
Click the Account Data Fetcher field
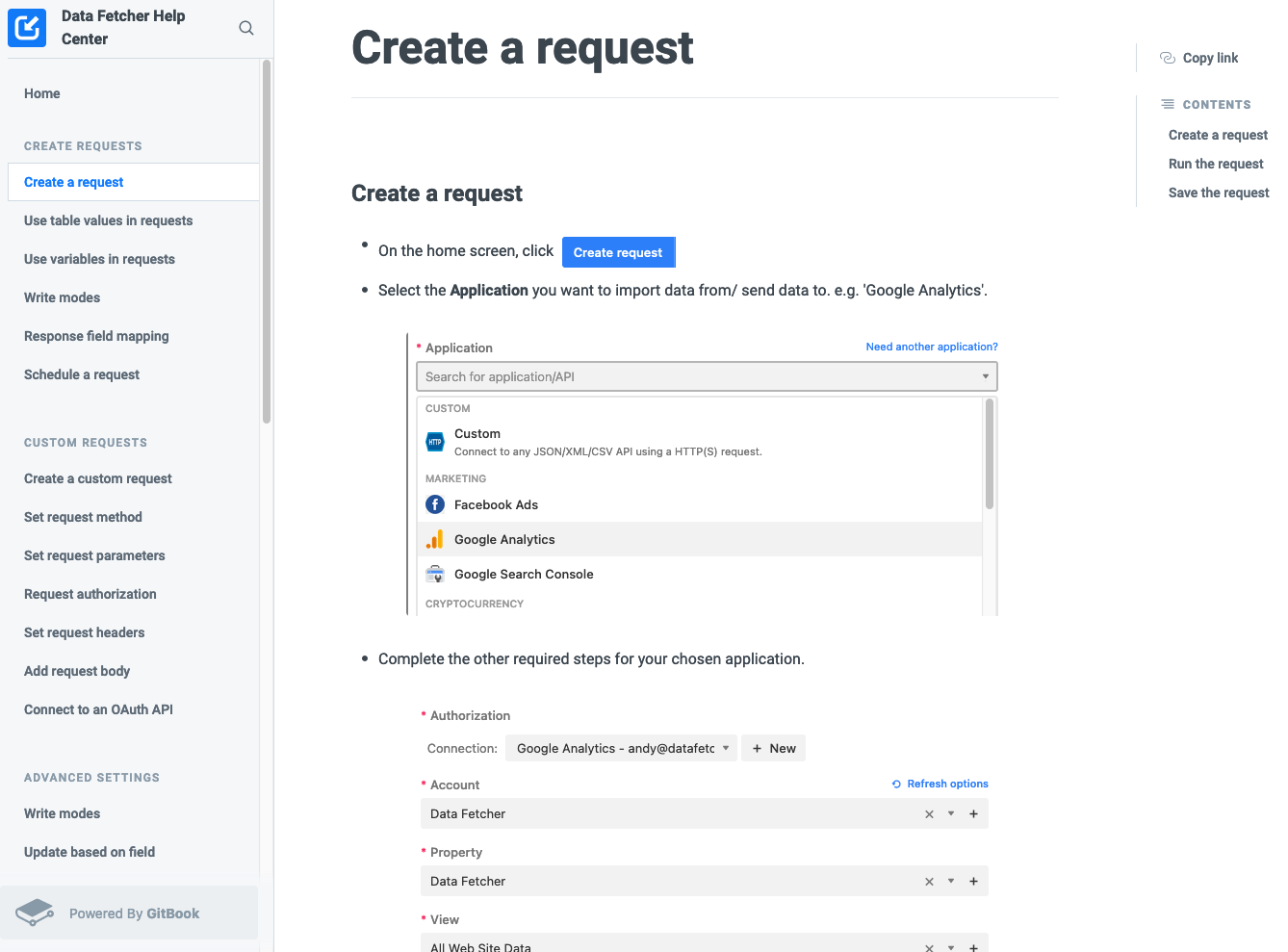click(705, 813)
